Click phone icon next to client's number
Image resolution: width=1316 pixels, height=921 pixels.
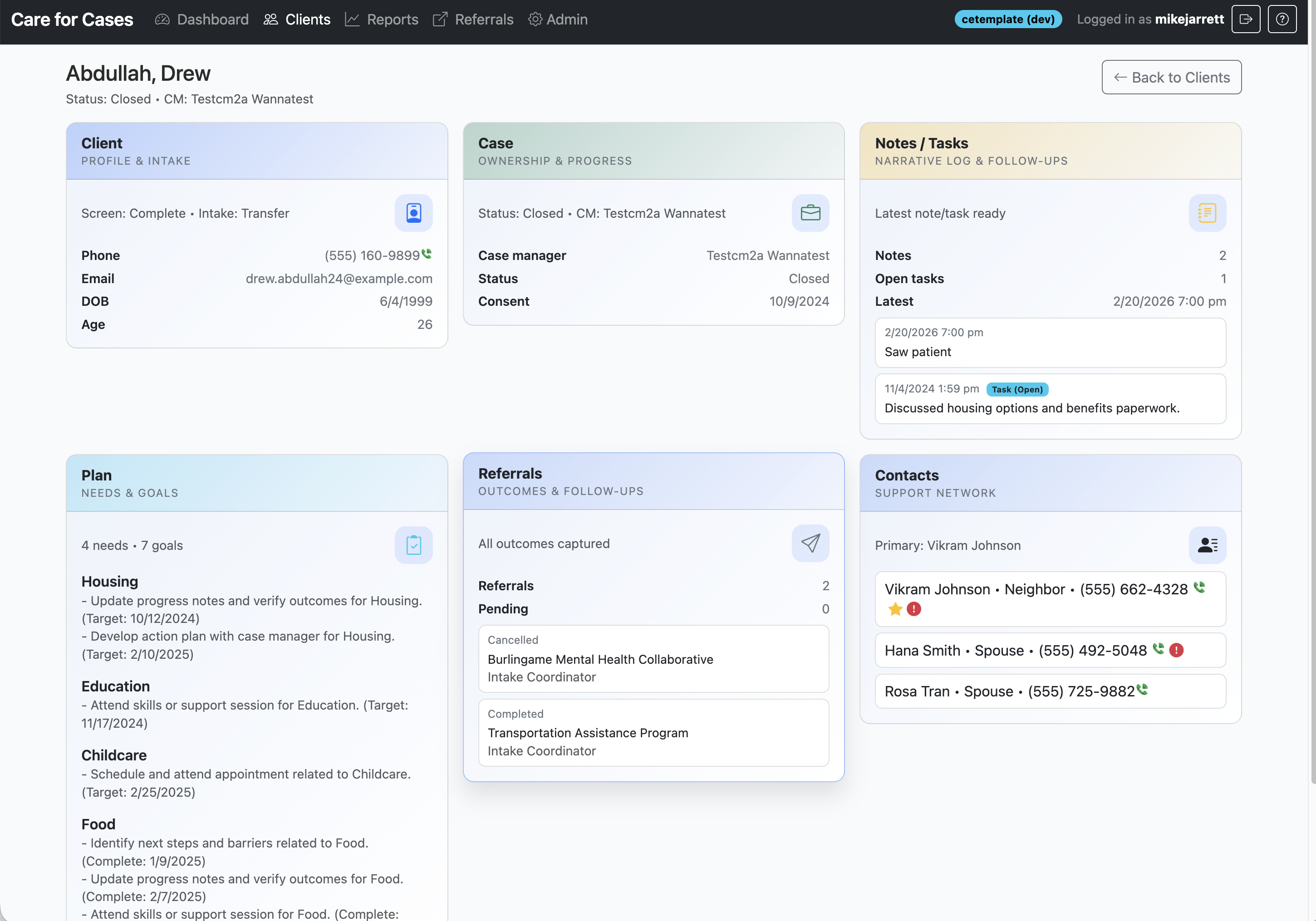[427, 253]
